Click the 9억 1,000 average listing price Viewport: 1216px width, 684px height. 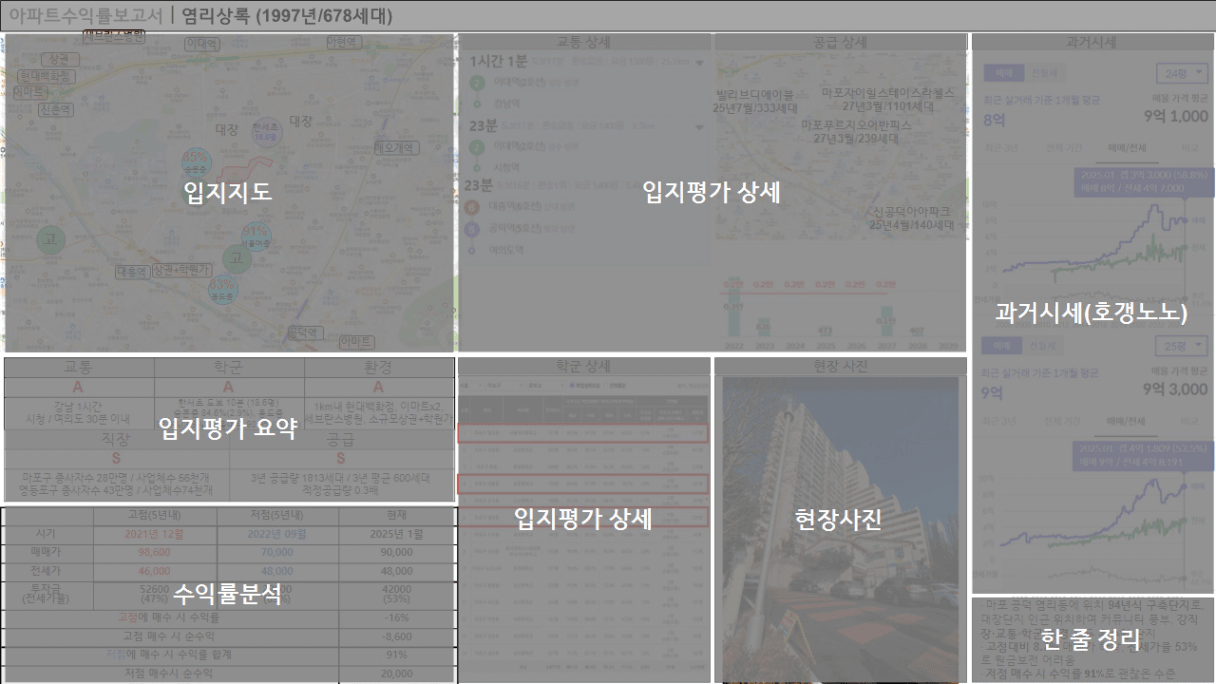(1174, 117)
